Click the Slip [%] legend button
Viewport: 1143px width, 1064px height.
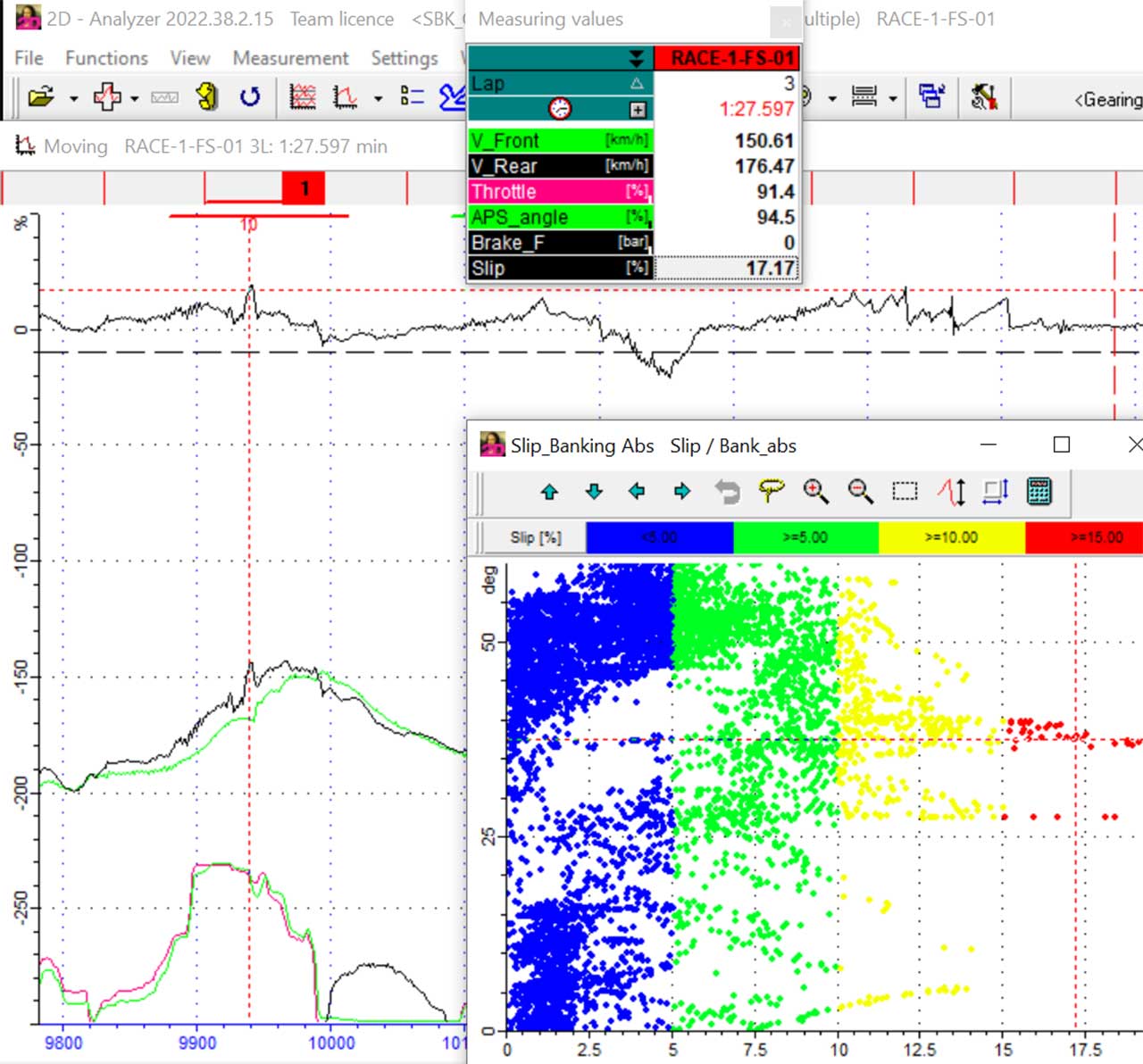[535, 537]
